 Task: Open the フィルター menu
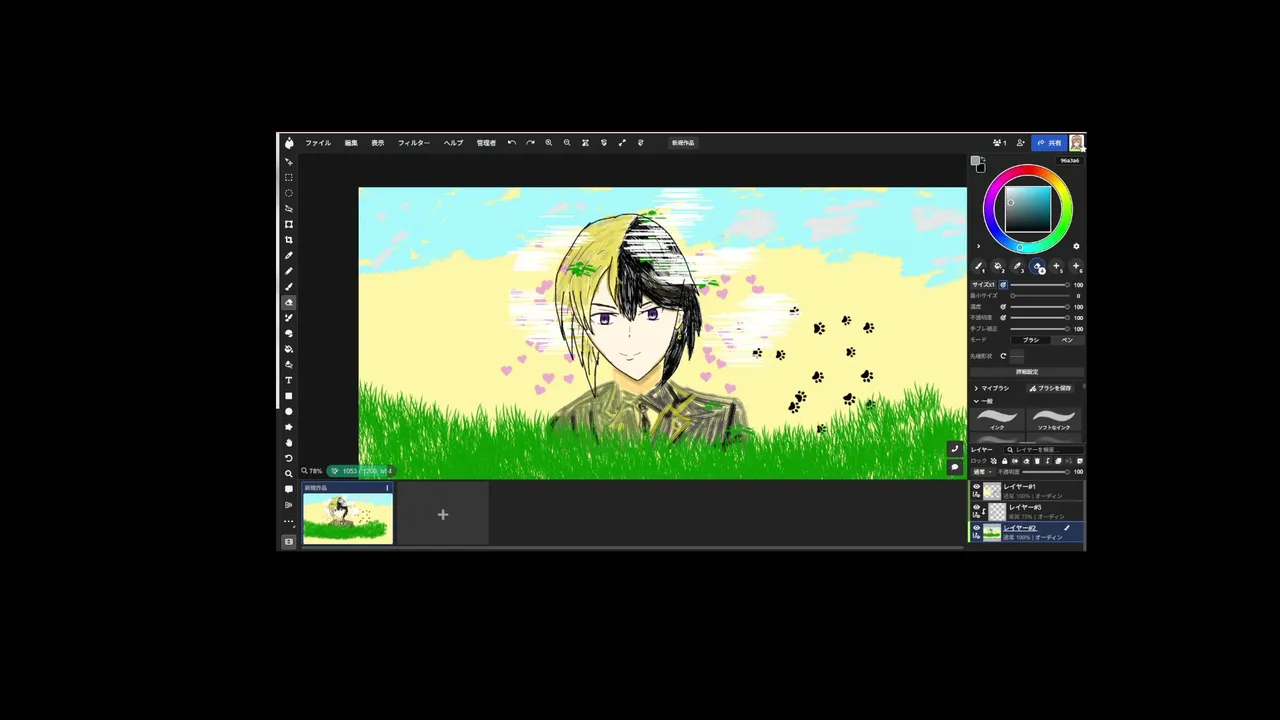tap(414, 142)
